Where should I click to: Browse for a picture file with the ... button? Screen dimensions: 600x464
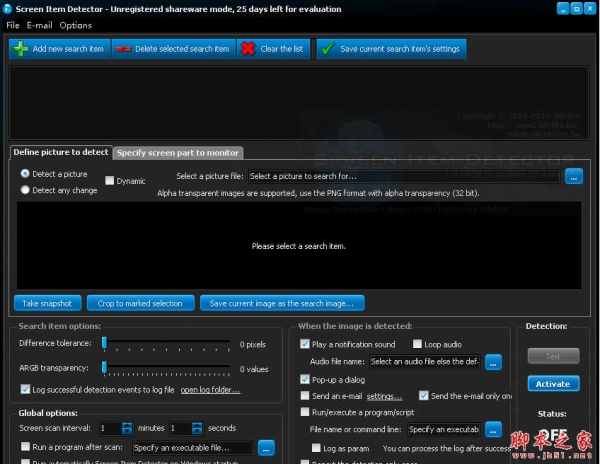pos(574,176)
